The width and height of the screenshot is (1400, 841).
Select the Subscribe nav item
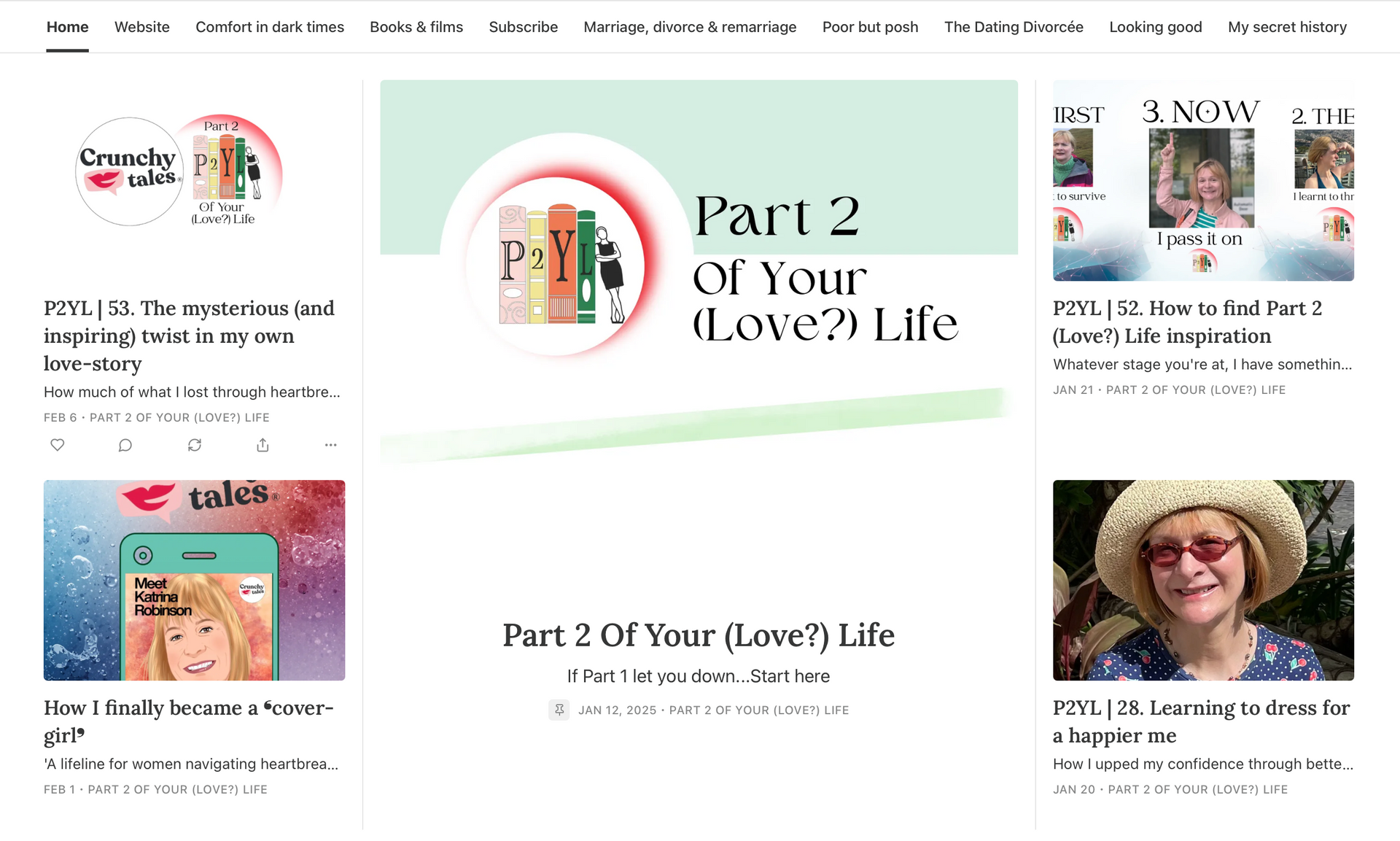tap(523, 27)
